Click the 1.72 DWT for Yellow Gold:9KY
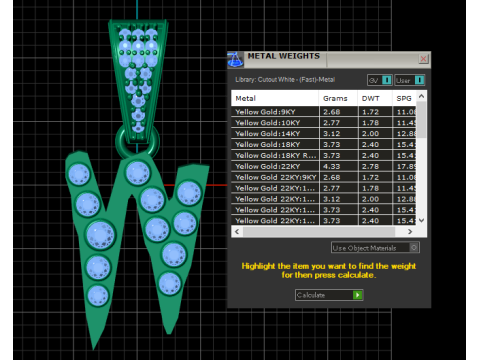The width and height of the screenshot is (480, 360). pyautogui.click(x=375, y=112)
